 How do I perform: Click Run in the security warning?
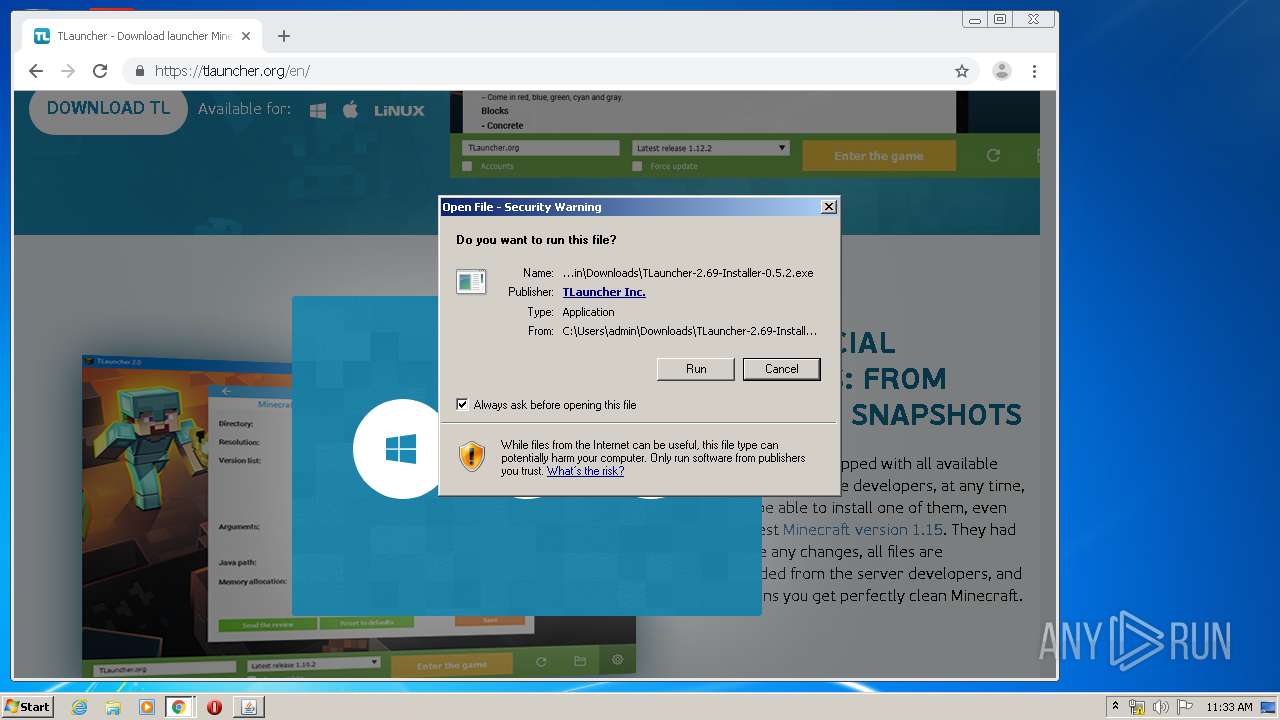(696, 369)
